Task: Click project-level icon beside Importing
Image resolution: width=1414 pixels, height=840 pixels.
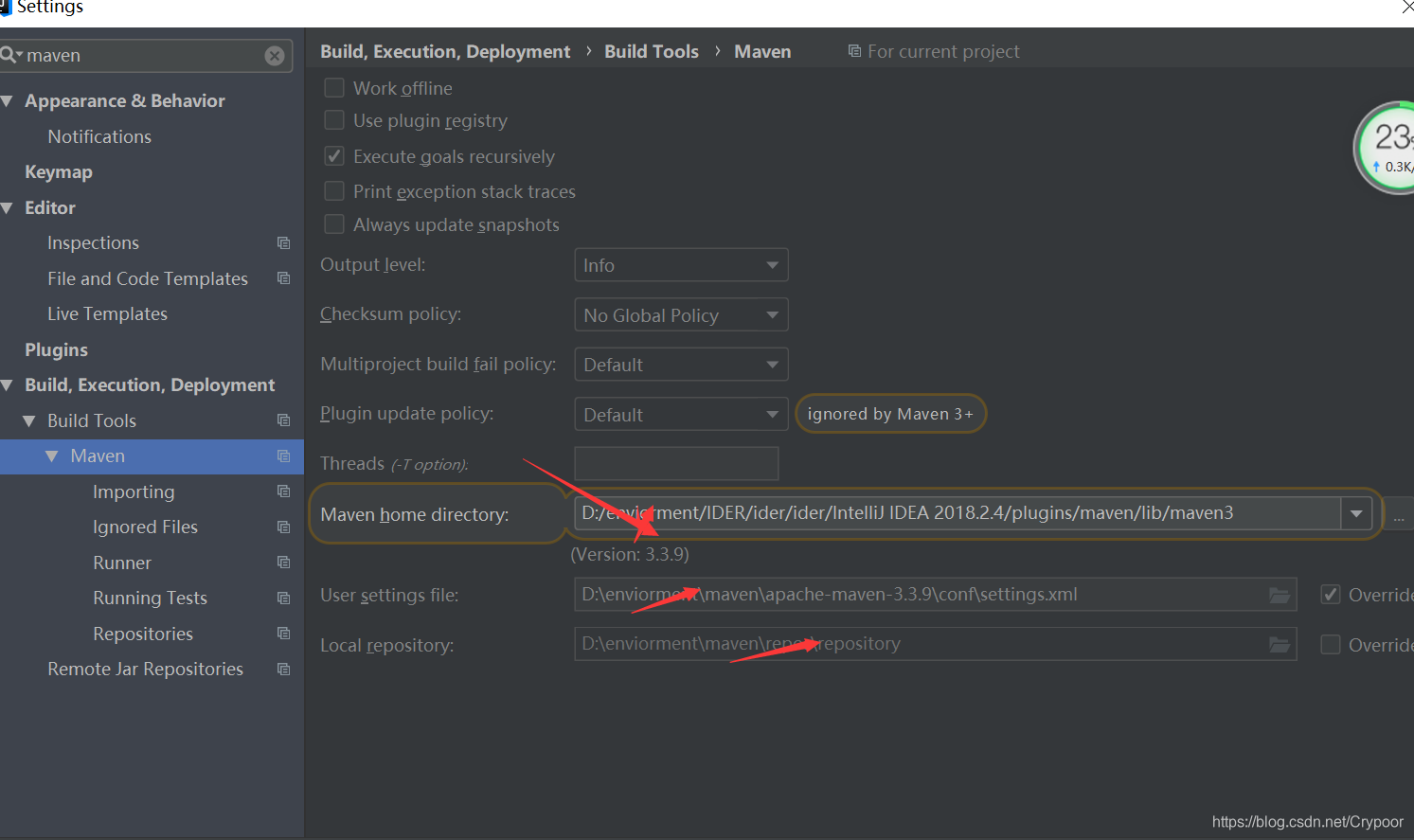Action: pos(283,491)
